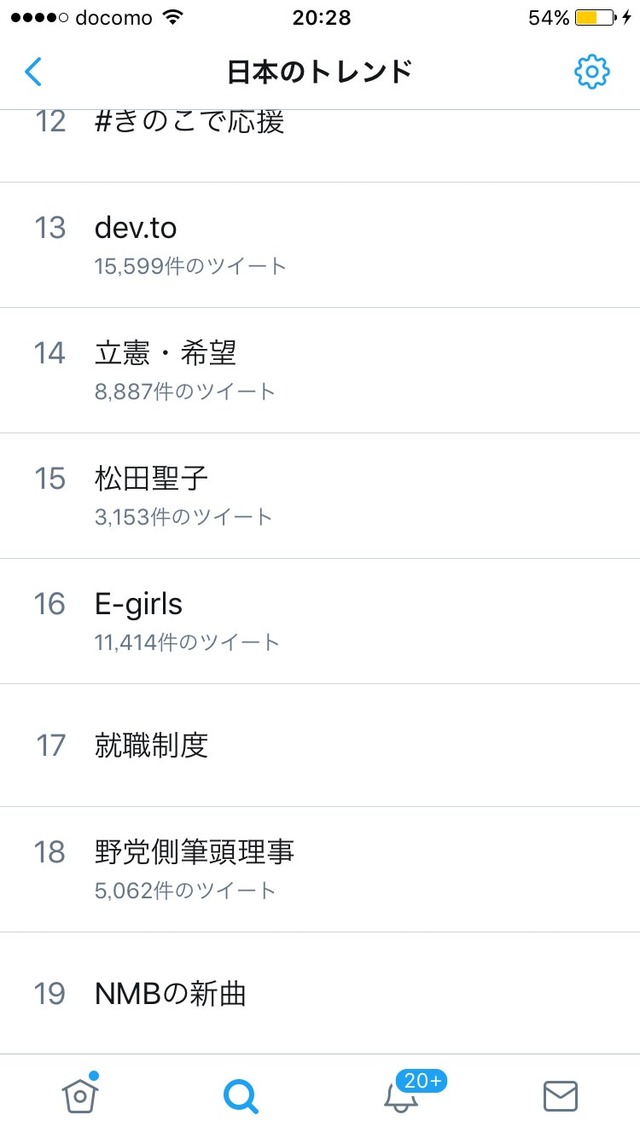Select trend NMBの新曲

click(x=320, y=993)
